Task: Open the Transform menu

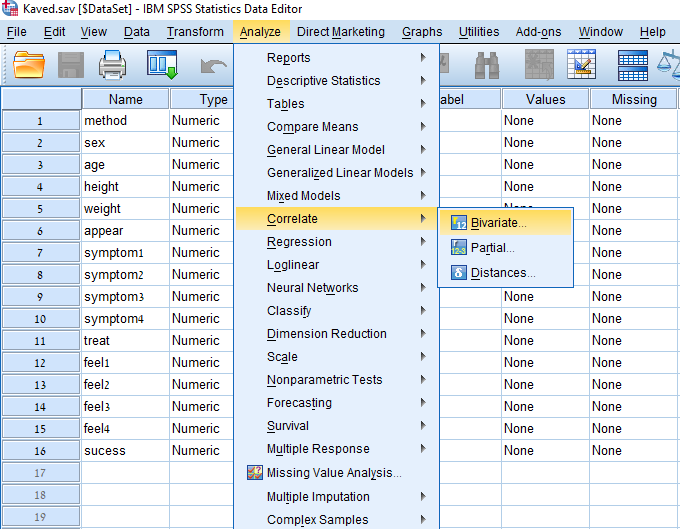Action: [x=195, y=32]
